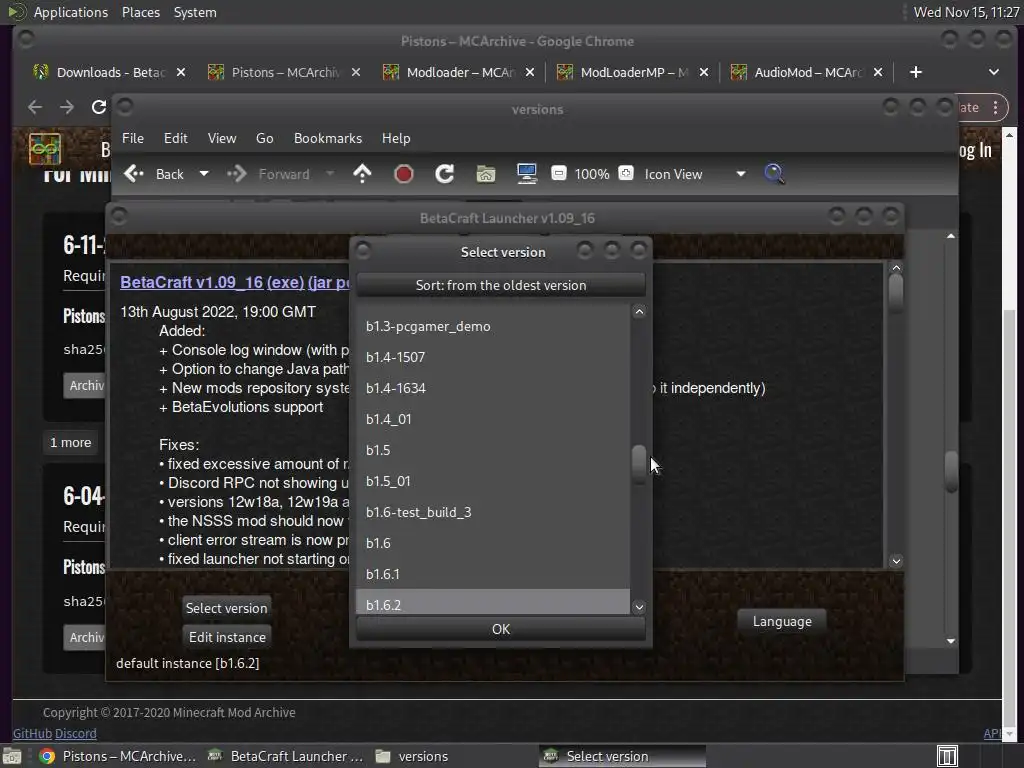
Task: Open the File menu in versions window
Action: click(133, 138)
